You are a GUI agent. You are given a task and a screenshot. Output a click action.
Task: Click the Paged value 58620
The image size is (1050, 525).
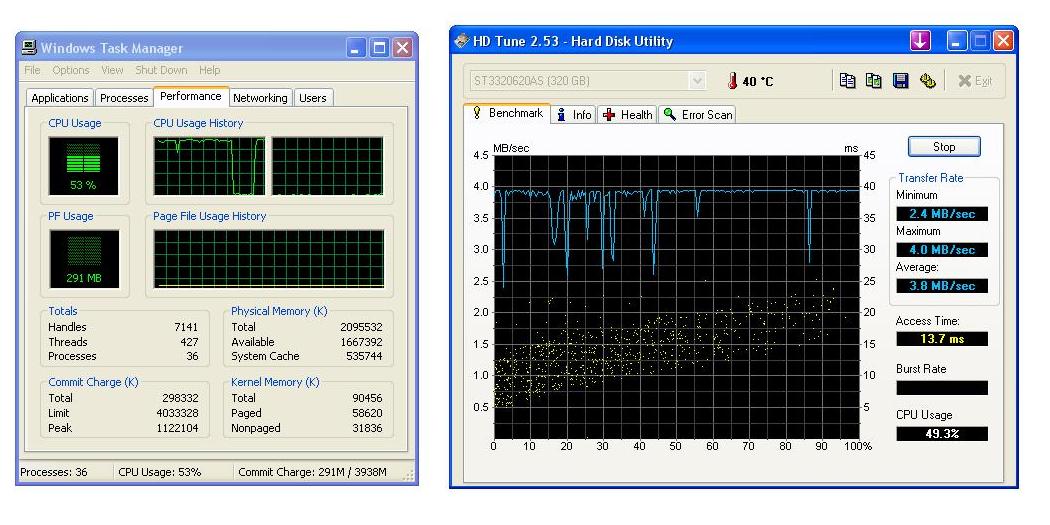click(367, 413)
